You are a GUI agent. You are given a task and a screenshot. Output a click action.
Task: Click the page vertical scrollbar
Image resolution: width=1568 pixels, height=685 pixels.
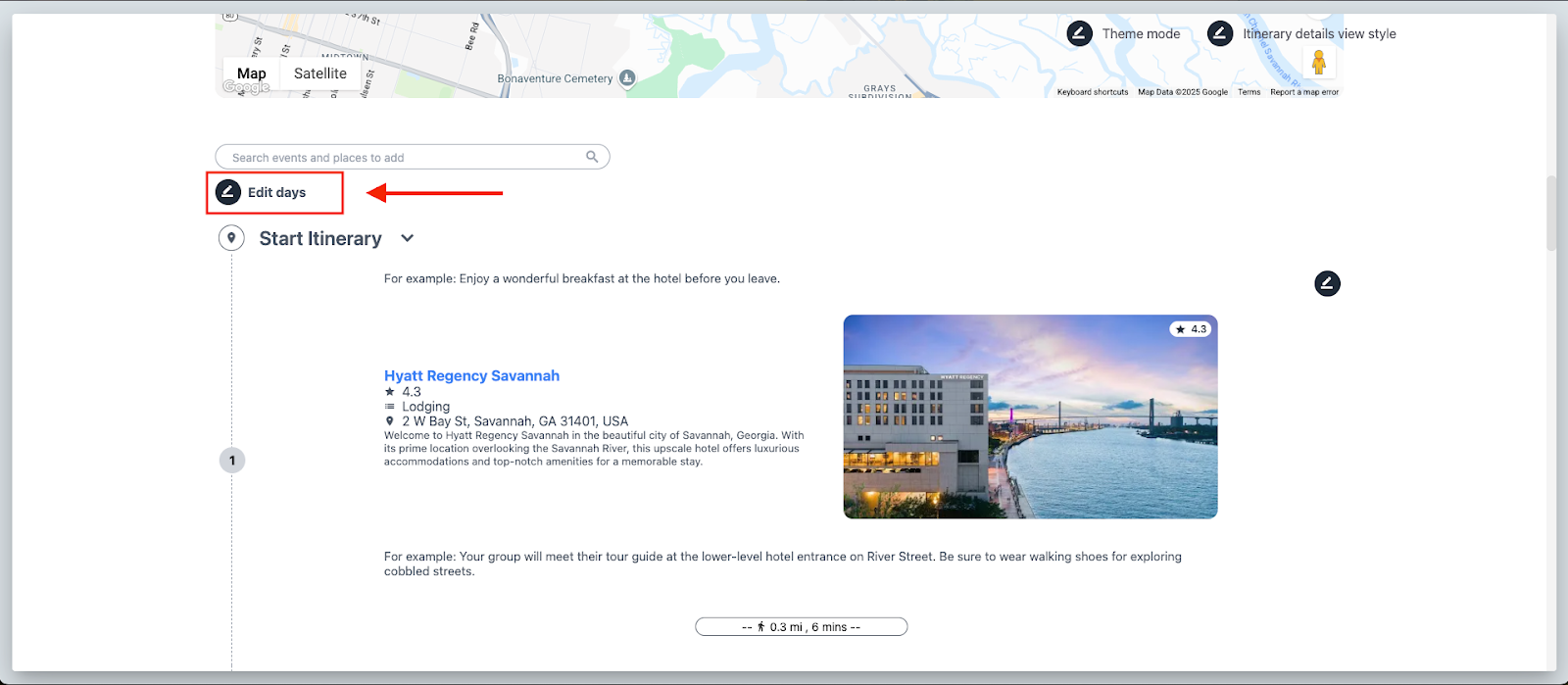(1550, 213)
